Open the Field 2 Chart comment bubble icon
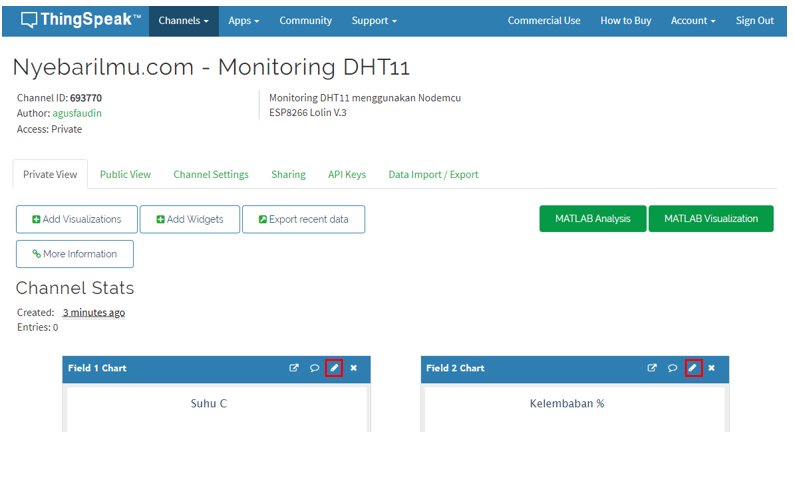Screen dimensions: 793x481 coord(672,368)
